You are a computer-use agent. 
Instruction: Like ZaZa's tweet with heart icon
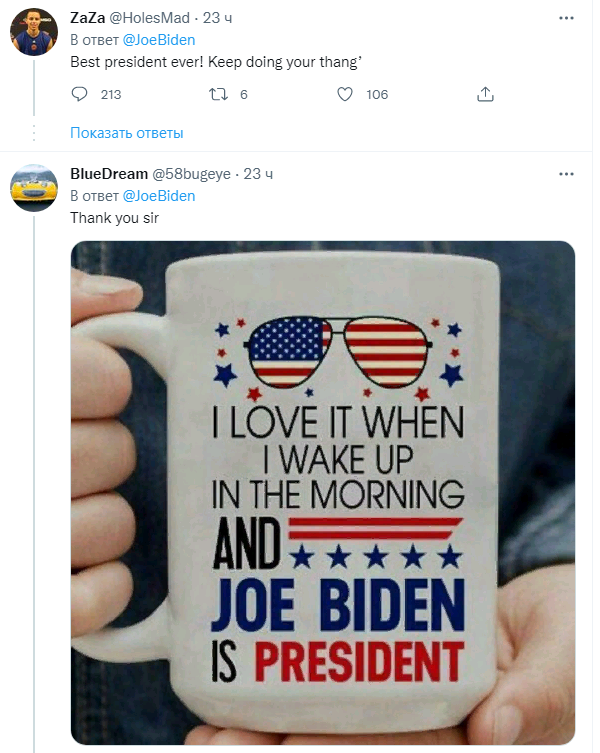(344, 95)
